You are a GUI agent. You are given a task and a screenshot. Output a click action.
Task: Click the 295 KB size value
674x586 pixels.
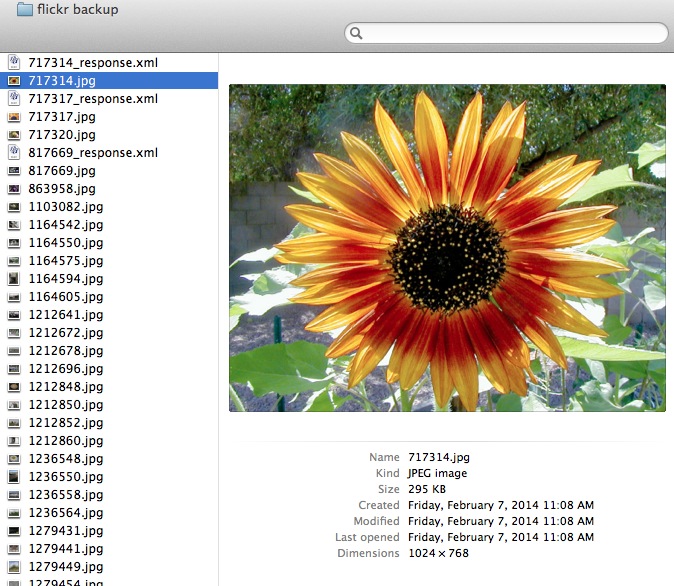[427, 489]
